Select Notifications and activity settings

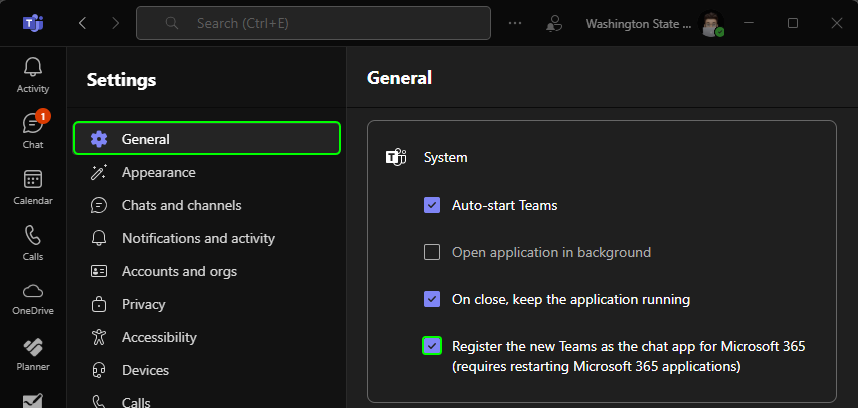[207, 238]
